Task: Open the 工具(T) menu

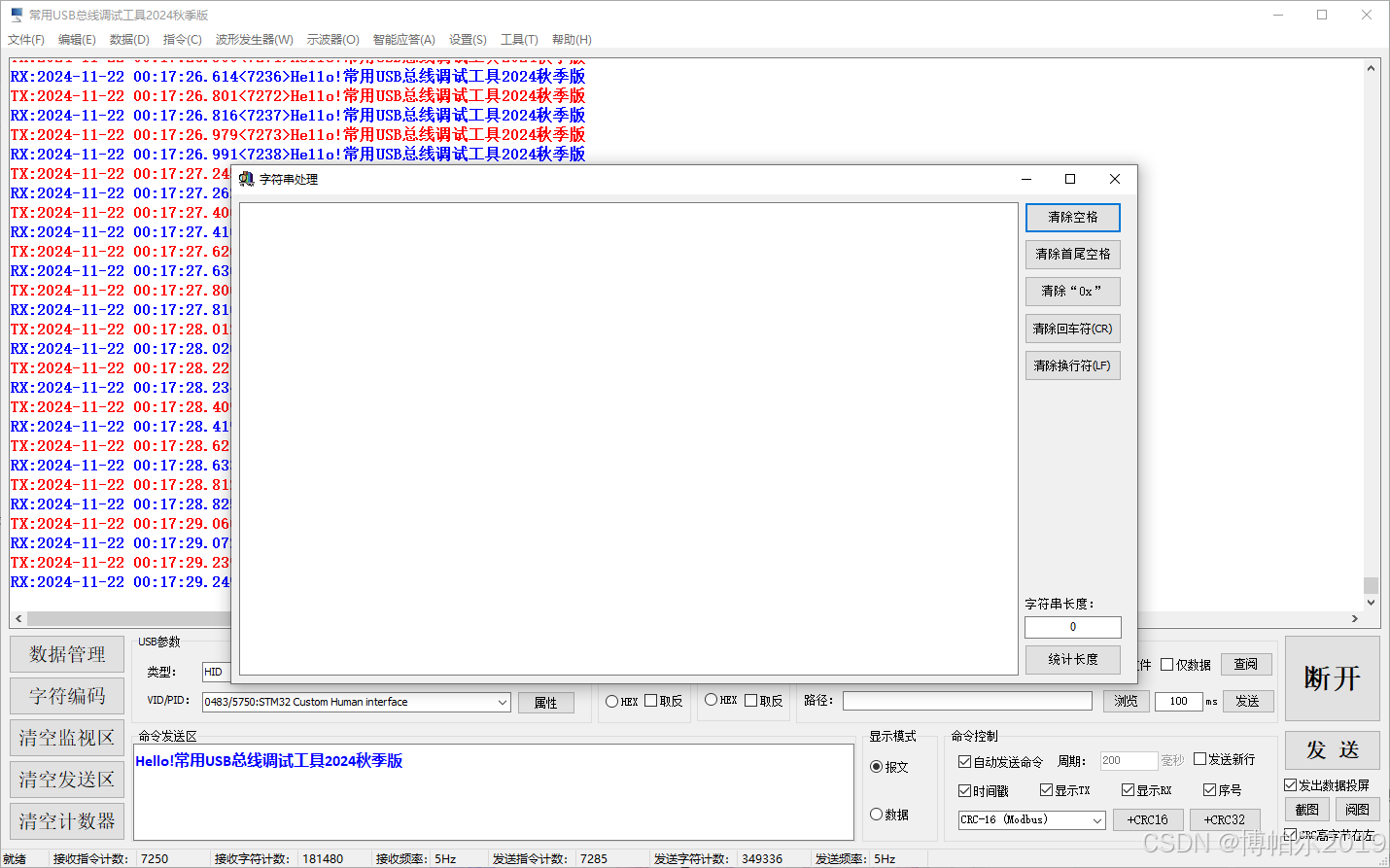Action: [x=519, y=40]
